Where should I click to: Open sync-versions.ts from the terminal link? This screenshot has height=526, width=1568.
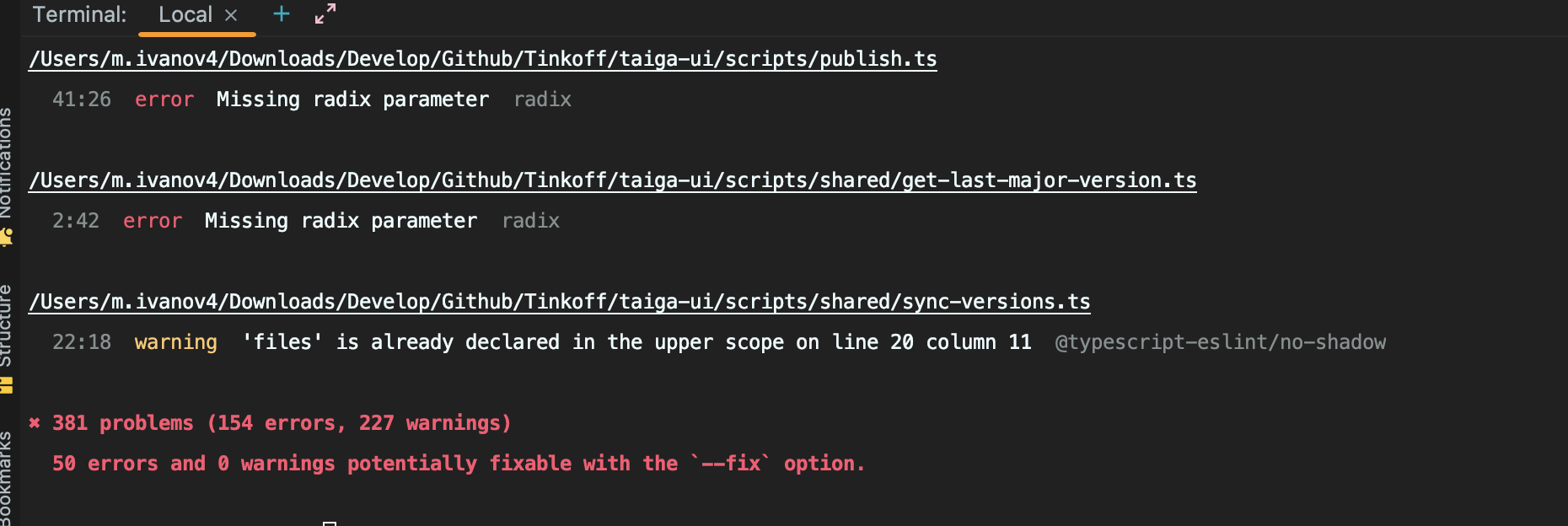[x=560, y=301]
